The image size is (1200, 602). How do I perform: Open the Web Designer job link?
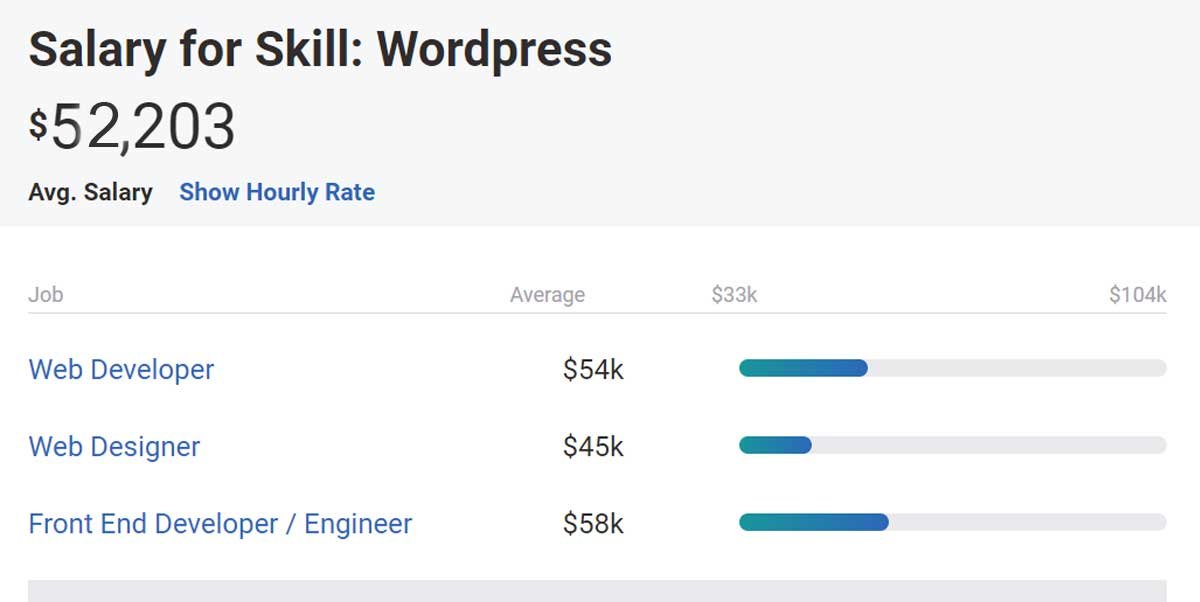(x=114, y=446)
